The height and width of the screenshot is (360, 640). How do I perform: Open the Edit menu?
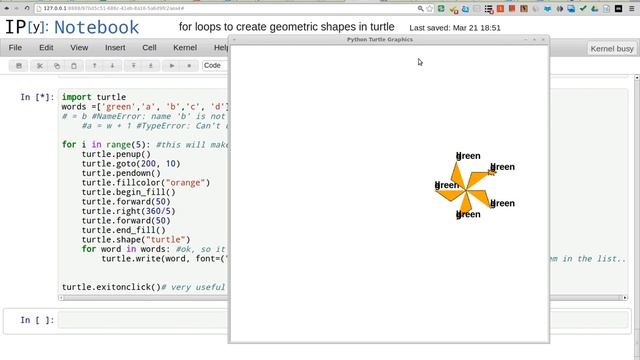46,48
